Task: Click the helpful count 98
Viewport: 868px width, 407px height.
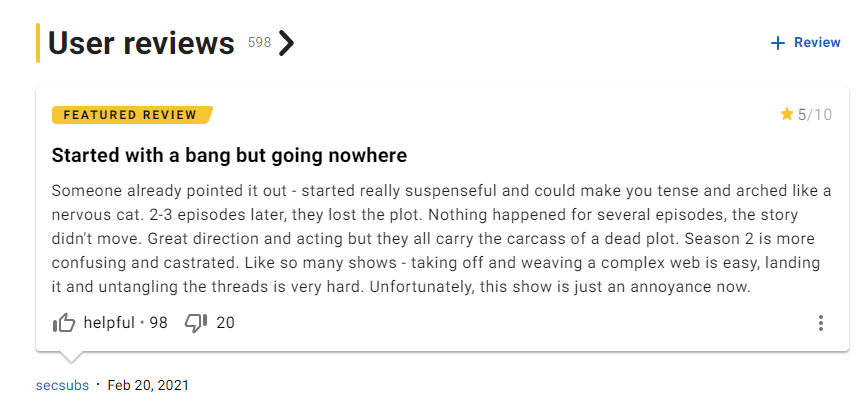Action: [x=158, y=322]
